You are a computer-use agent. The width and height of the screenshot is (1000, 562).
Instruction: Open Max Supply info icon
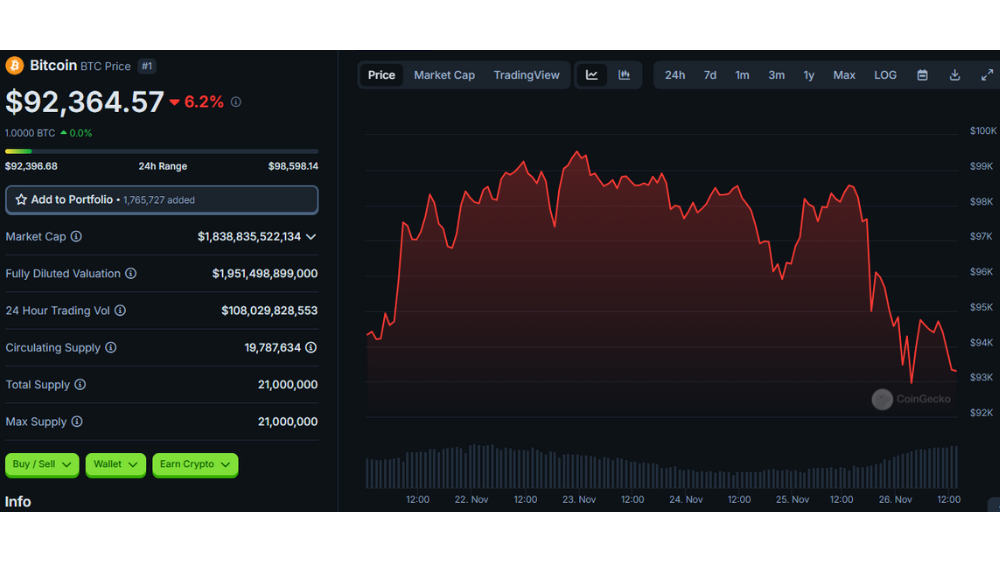click(77, 422)
